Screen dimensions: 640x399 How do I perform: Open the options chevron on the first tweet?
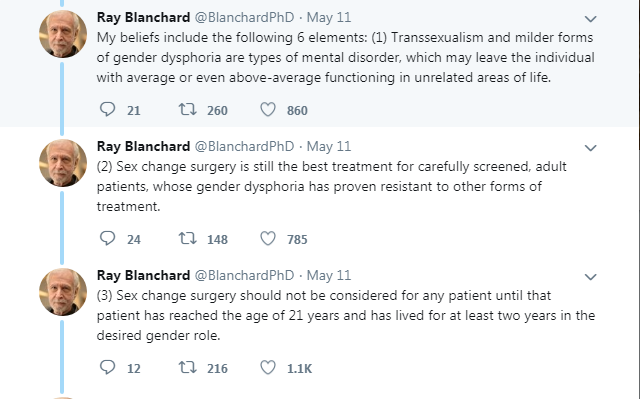pos(591,19)
